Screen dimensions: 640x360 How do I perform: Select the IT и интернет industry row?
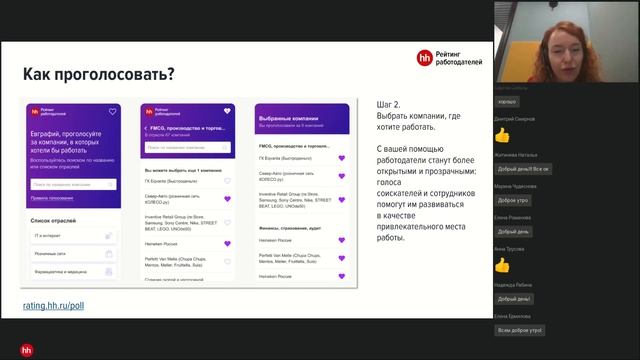point(73,236)
